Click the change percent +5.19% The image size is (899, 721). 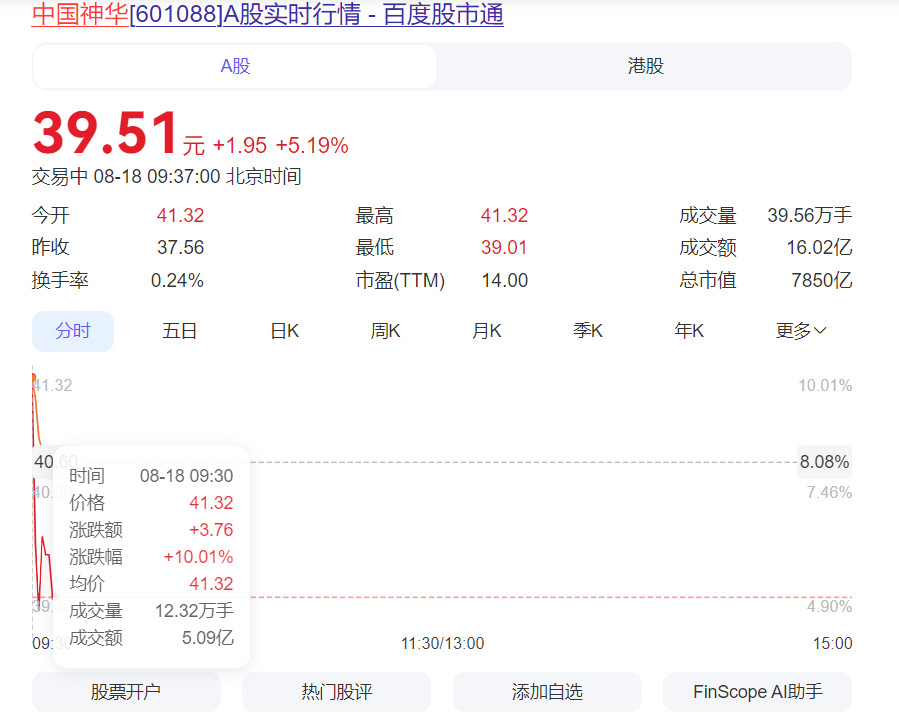pos(312,146)
